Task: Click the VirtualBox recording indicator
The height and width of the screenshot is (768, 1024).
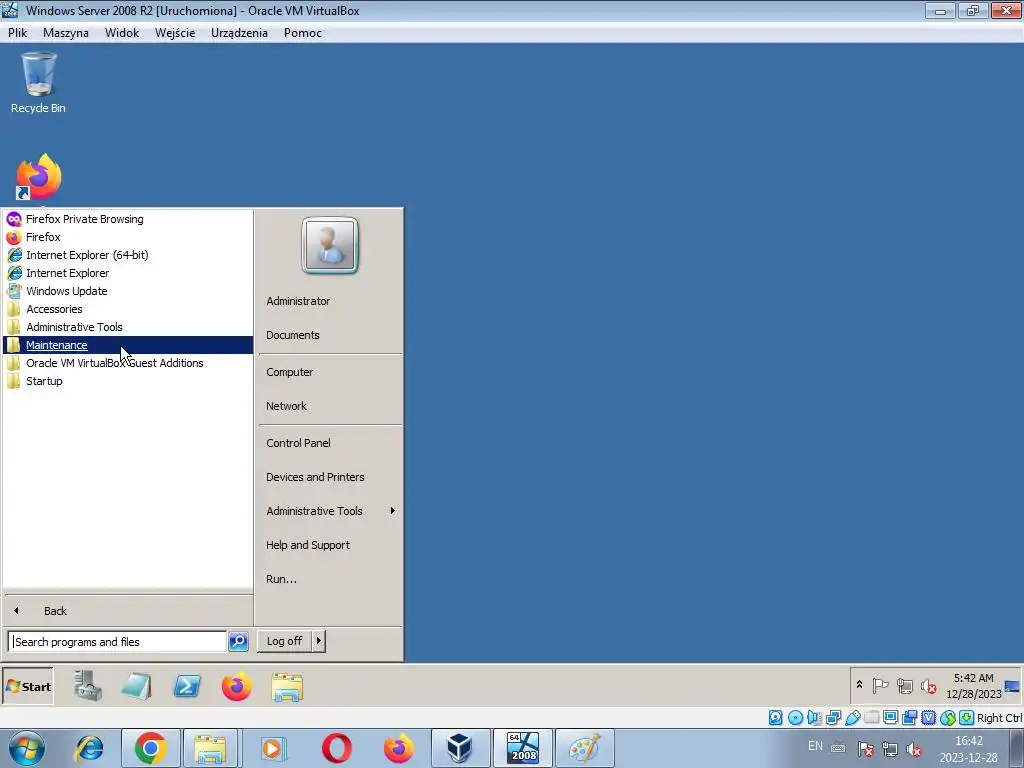Action: [x=909, y=718]
